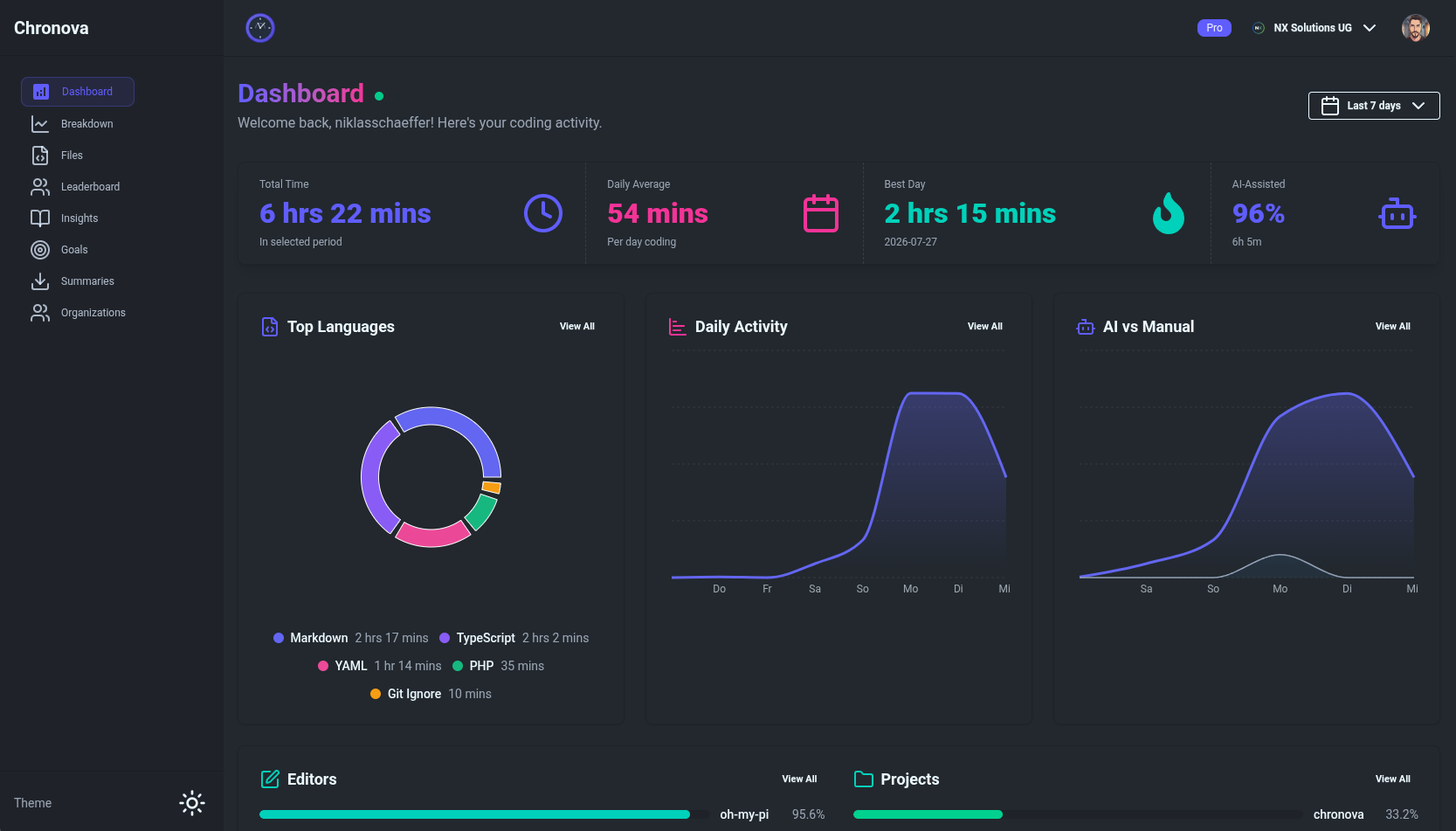1456x831 pixels.
Task: Open the user profile avatar
Action: pyautogui.click(x=1416, y=28)
